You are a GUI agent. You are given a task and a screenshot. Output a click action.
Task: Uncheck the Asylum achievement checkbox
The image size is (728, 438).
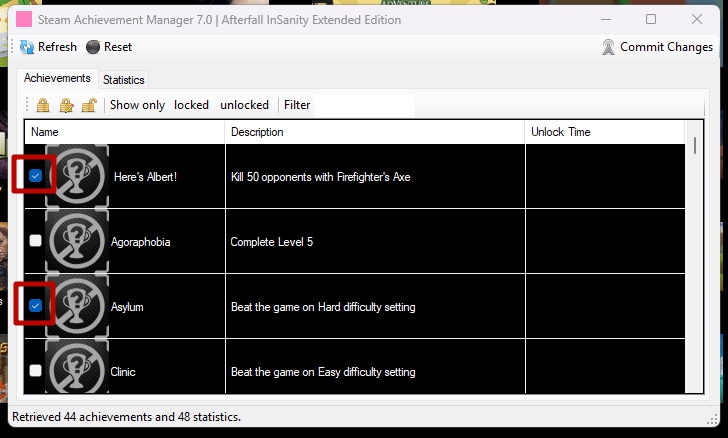tap(35, 306)
